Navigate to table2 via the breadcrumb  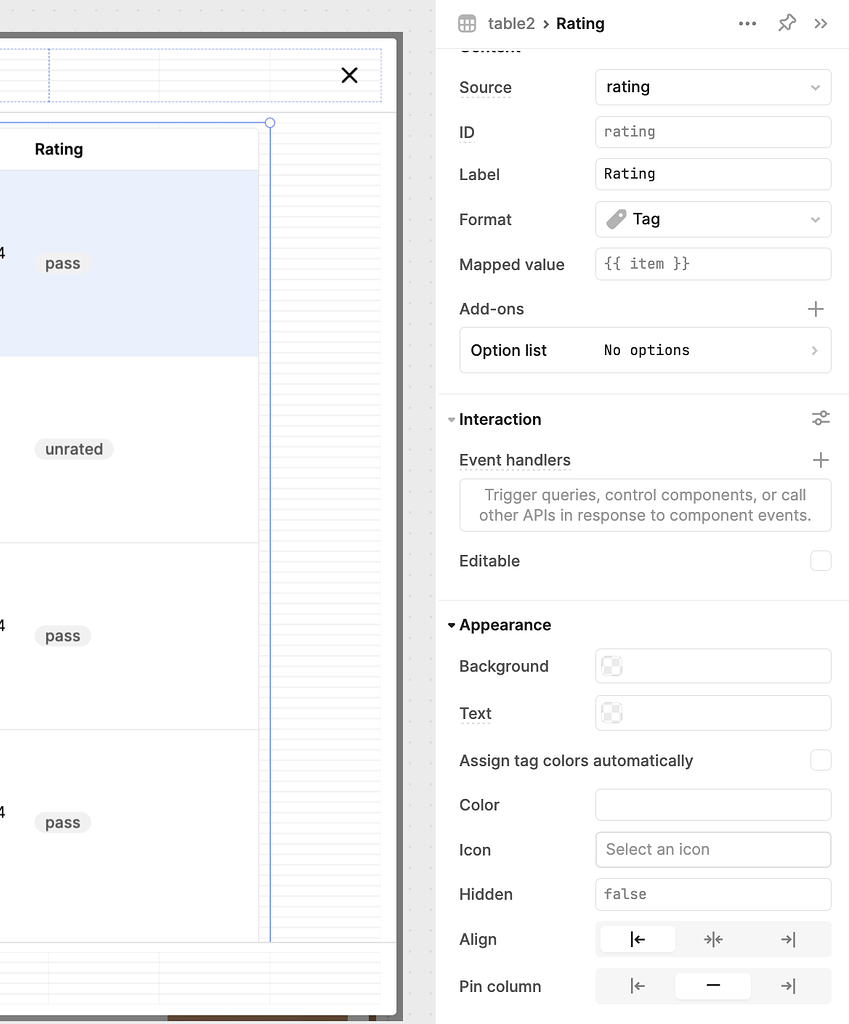click(x=512, y=23)
